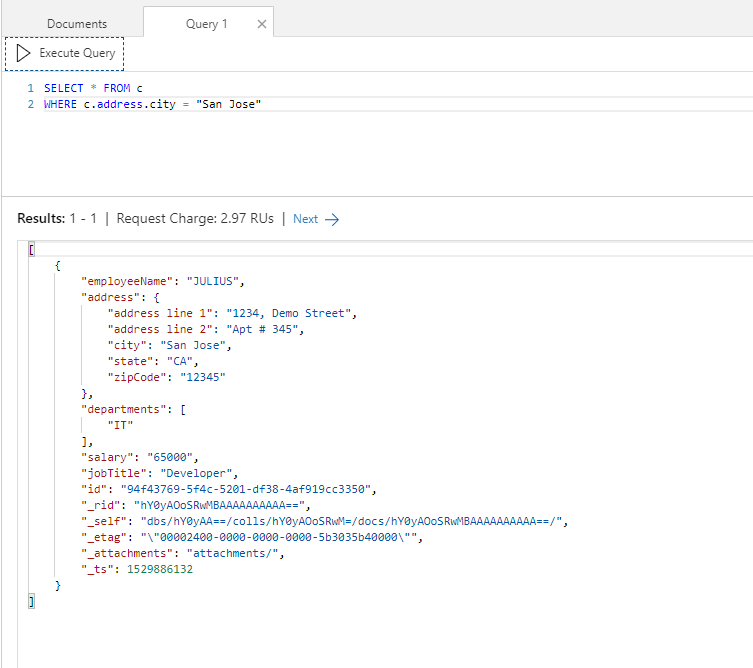Viewport: 753px width, 668px height.
Task: Click the arrow icon beside Next
Action: point(332,219)
